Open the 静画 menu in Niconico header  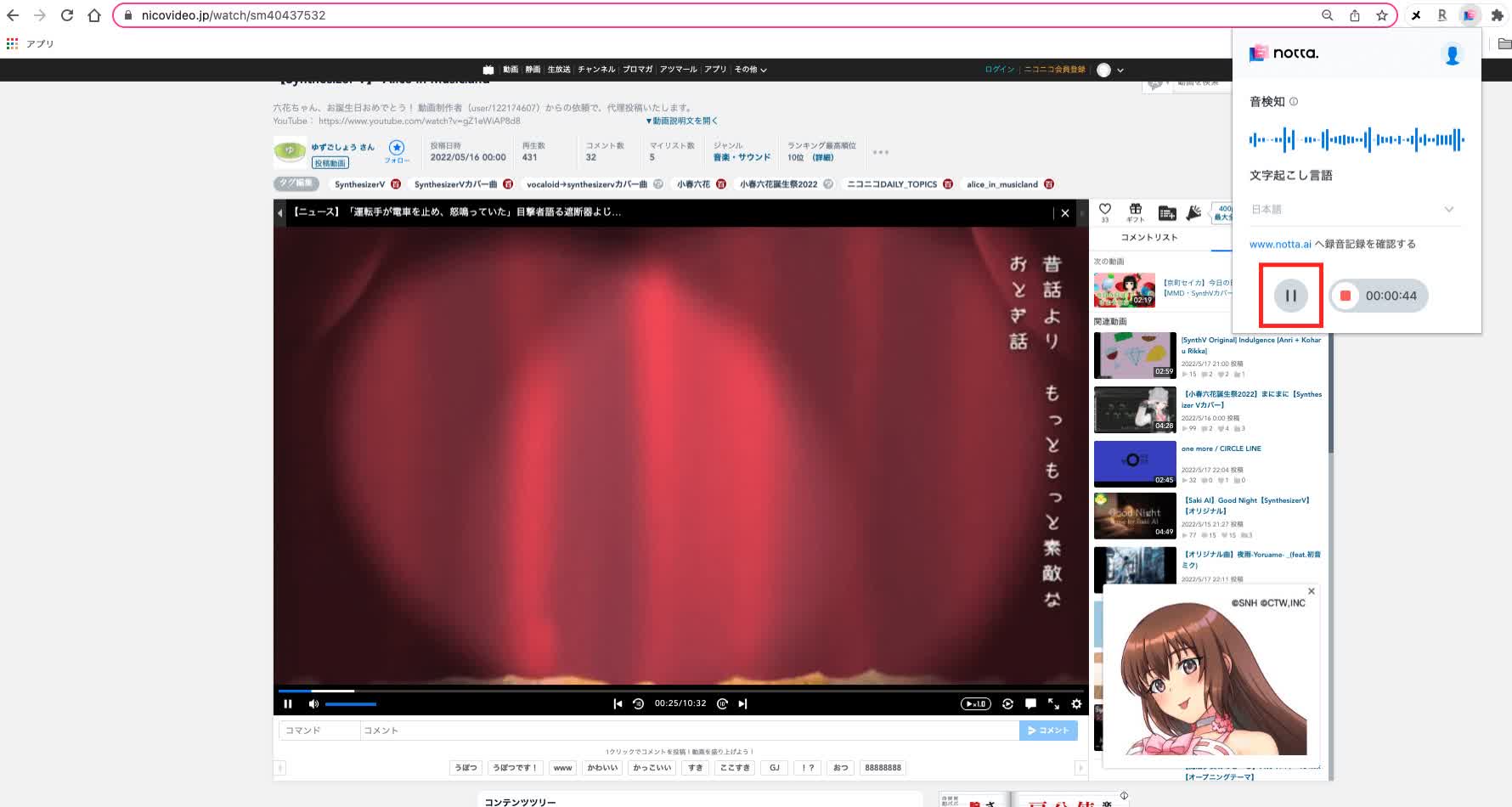click(533, 70)
